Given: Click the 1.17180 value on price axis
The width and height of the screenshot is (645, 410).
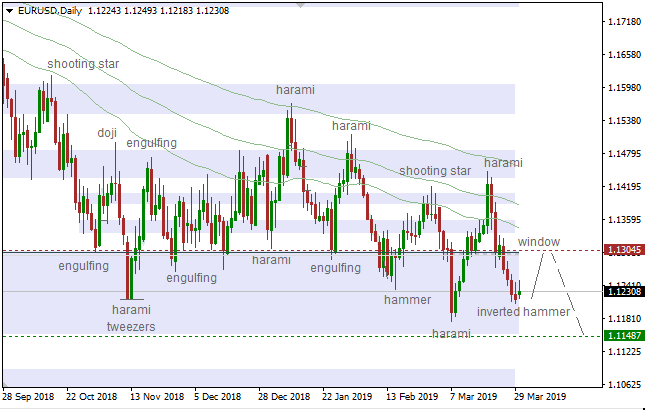Looking at the screenshot, I should [623, 21].
